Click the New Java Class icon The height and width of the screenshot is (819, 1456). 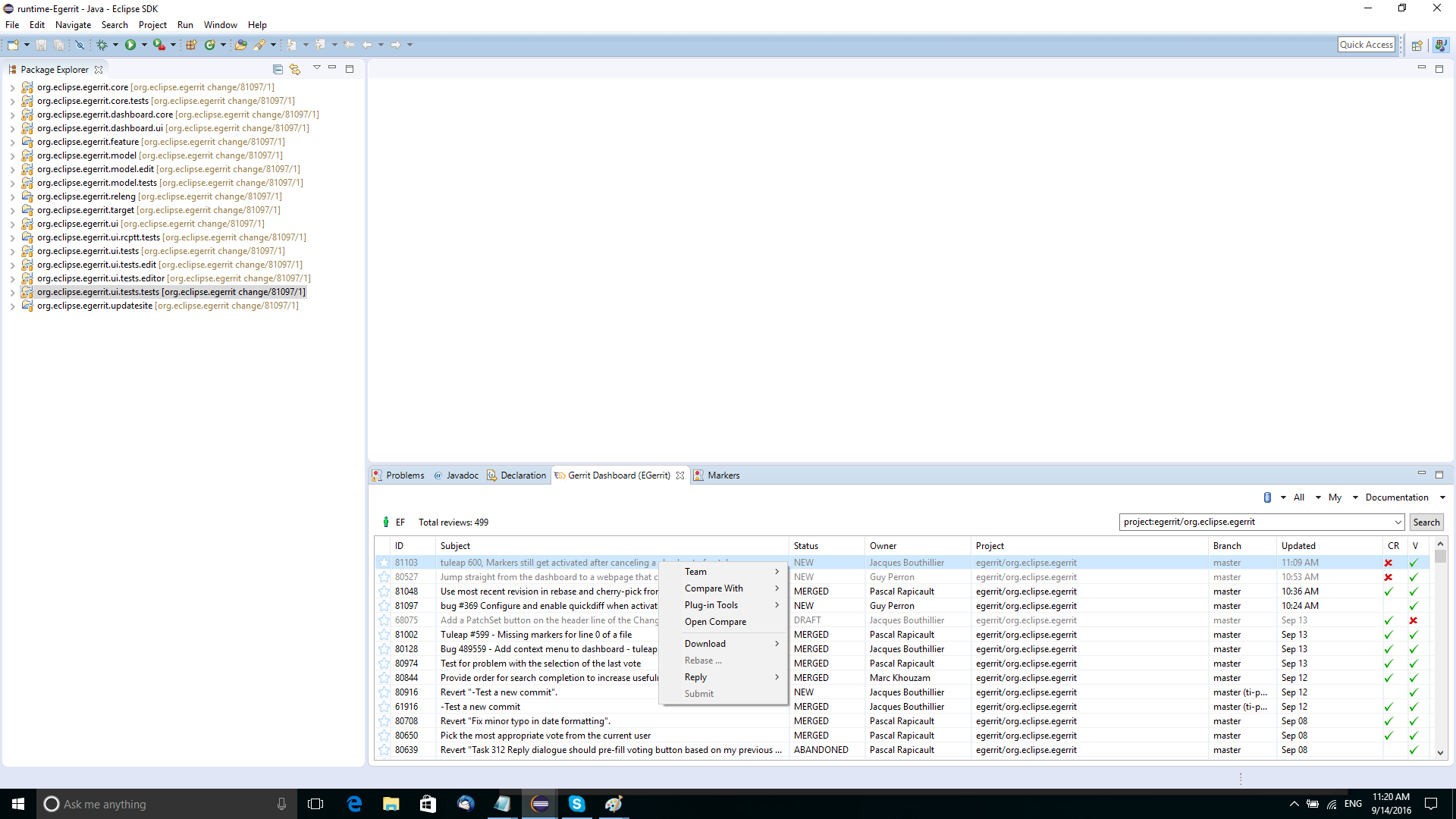click(x=210, y=45)
